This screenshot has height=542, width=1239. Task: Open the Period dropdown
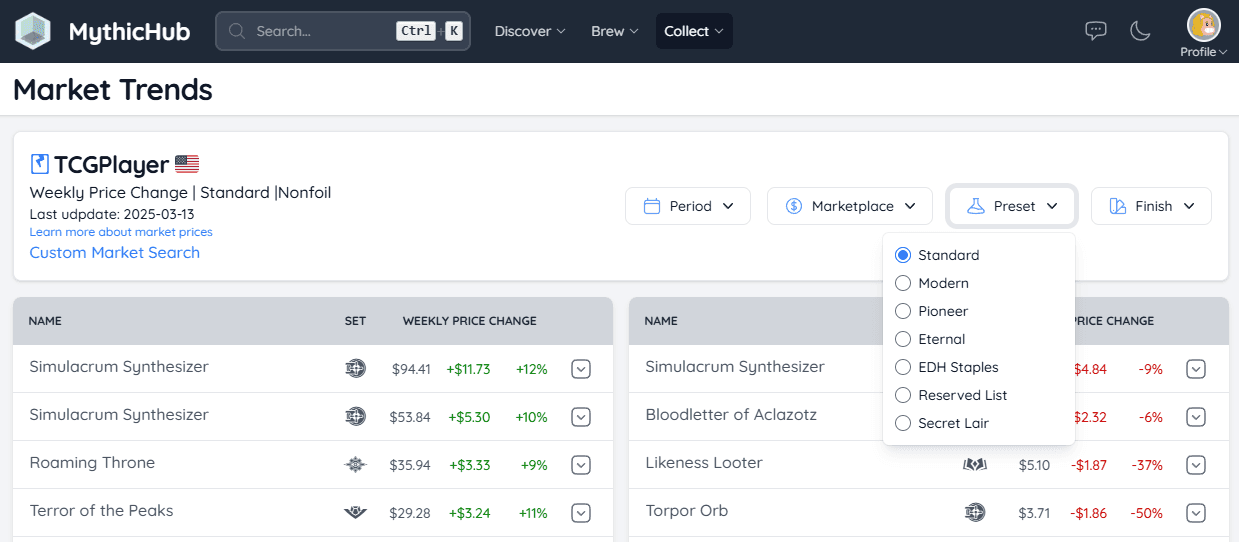[689, 206]
